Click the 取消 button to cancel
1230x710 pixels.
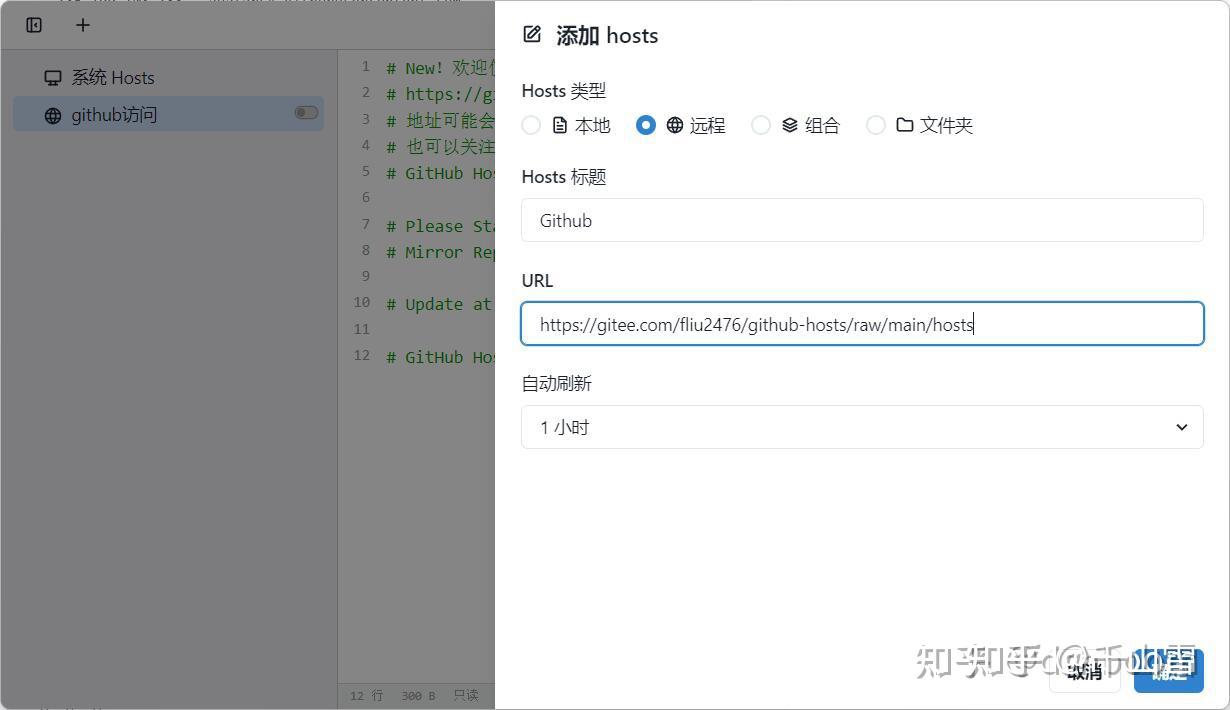point(1083,672)
